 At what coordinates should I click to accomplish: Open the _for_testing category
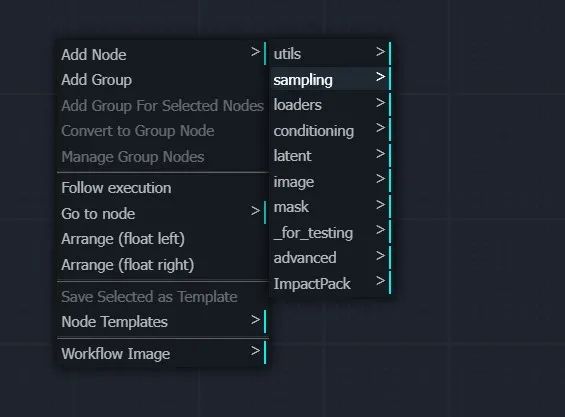[x=332, y=233]
